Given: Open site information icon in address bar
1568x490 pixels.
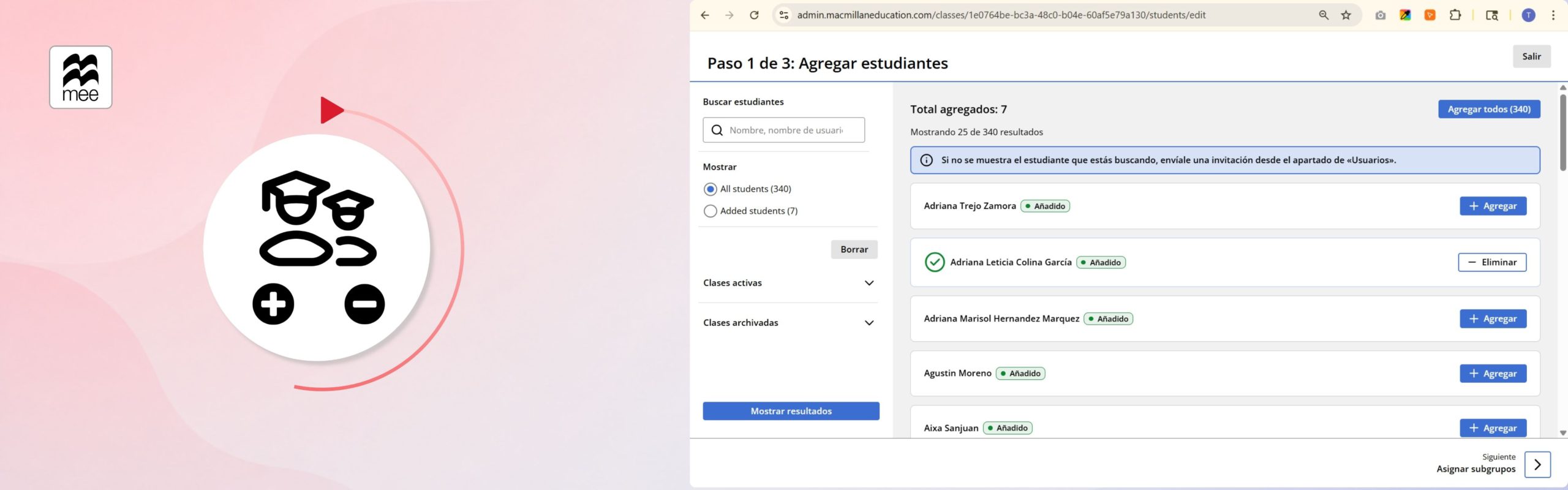Looking at the screenshot, I should [783, 15].
